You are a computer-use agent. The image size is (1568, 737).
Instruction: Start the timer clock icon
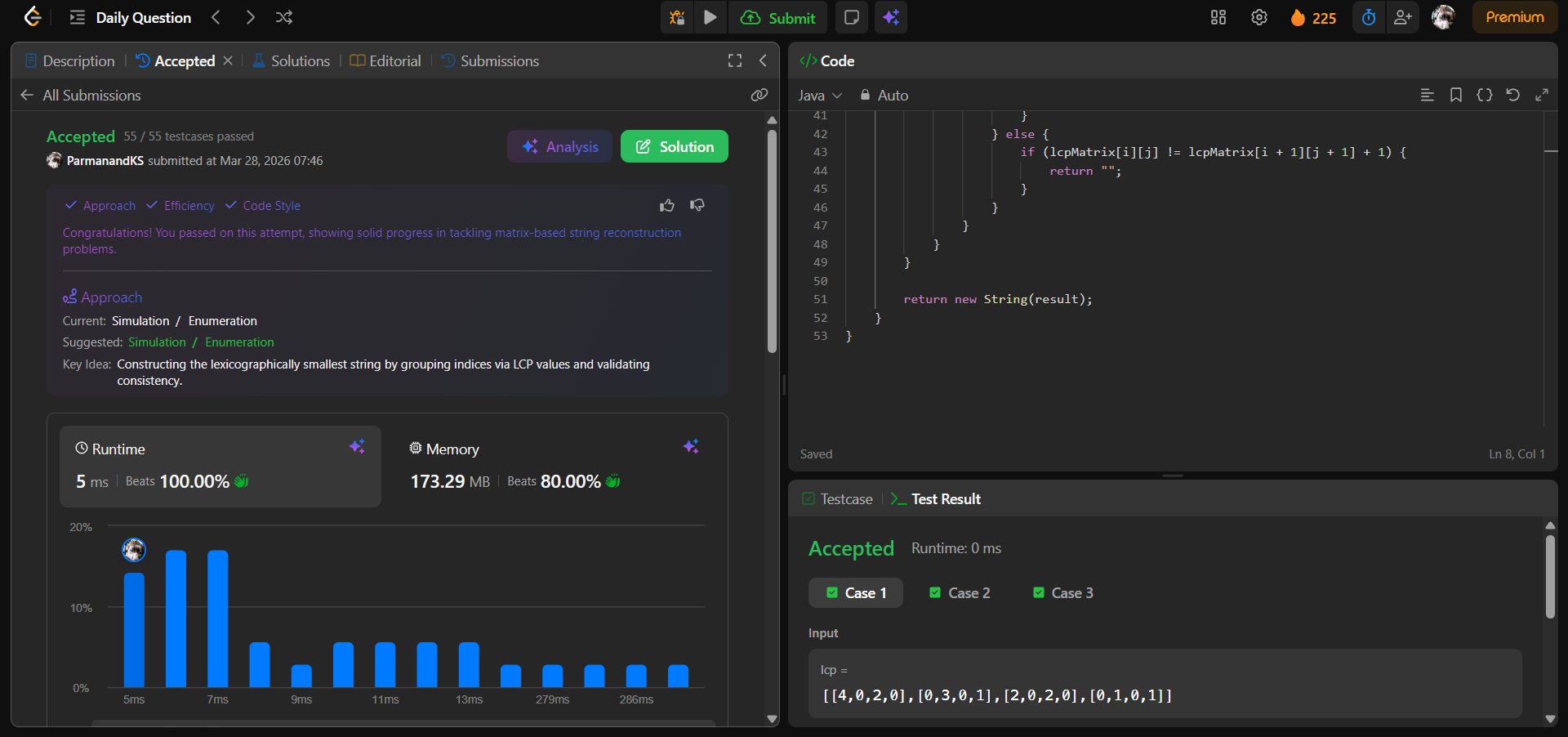pyautogui.click(x=1369, y=17)
